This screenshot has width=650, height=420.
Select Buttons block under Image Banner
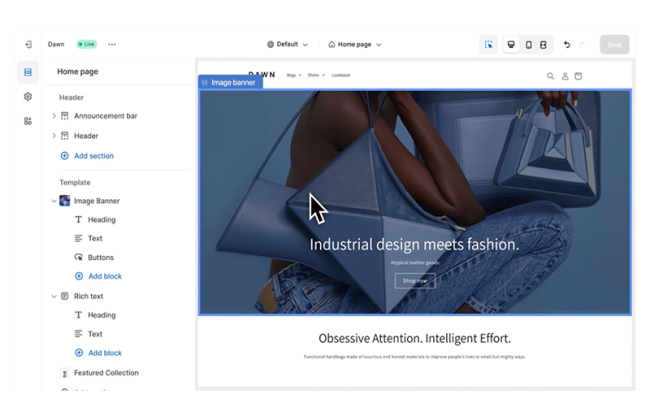coord(100,257)
